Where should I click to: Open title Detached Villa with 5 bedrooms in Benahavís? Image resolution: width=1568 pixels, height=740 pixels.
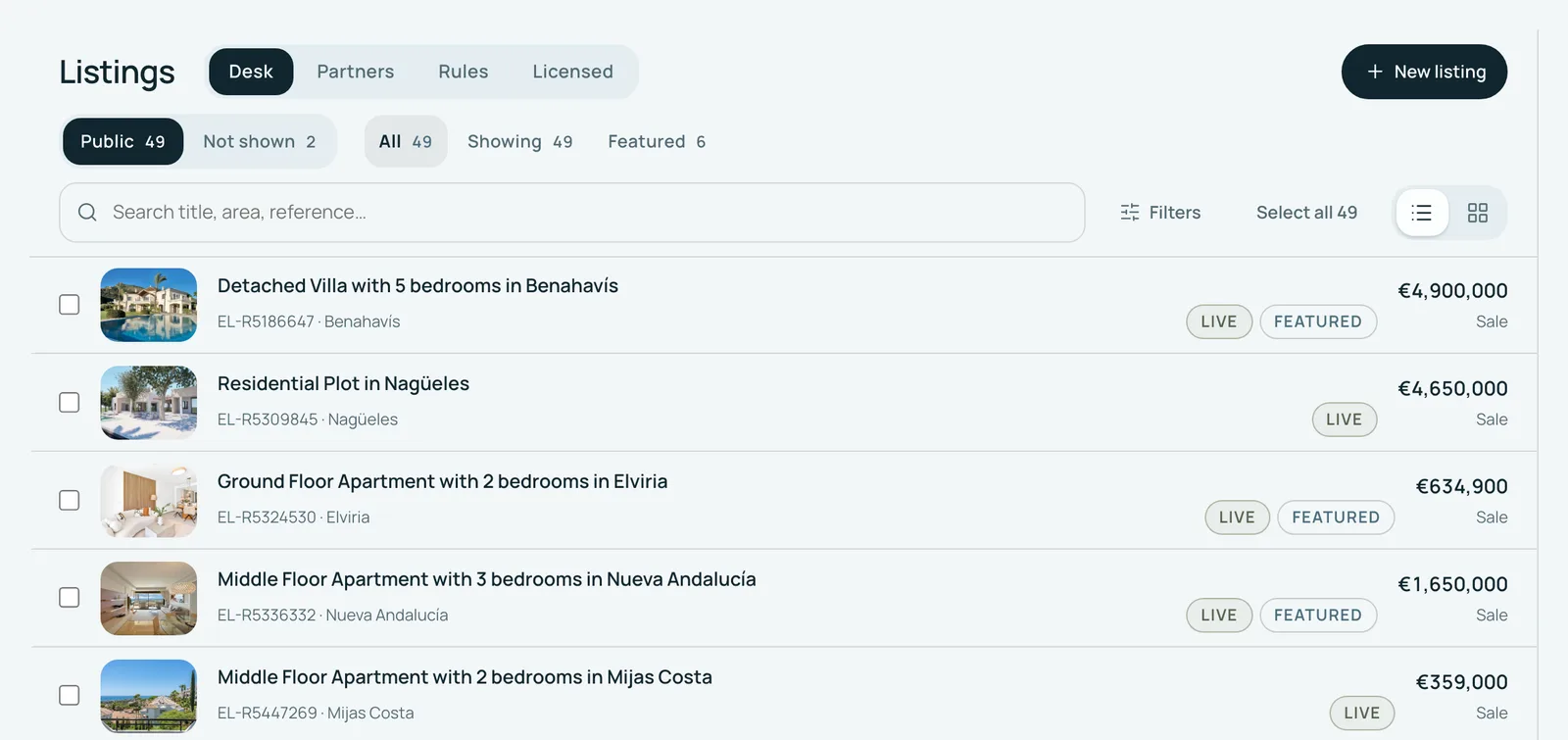(417, 286)
